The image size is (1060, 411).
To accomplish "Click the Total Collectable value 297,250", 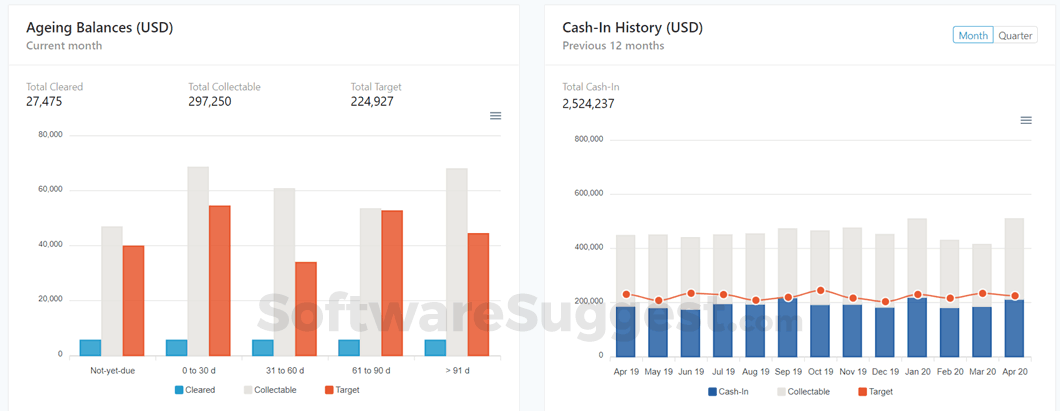I will pos(209,101).
